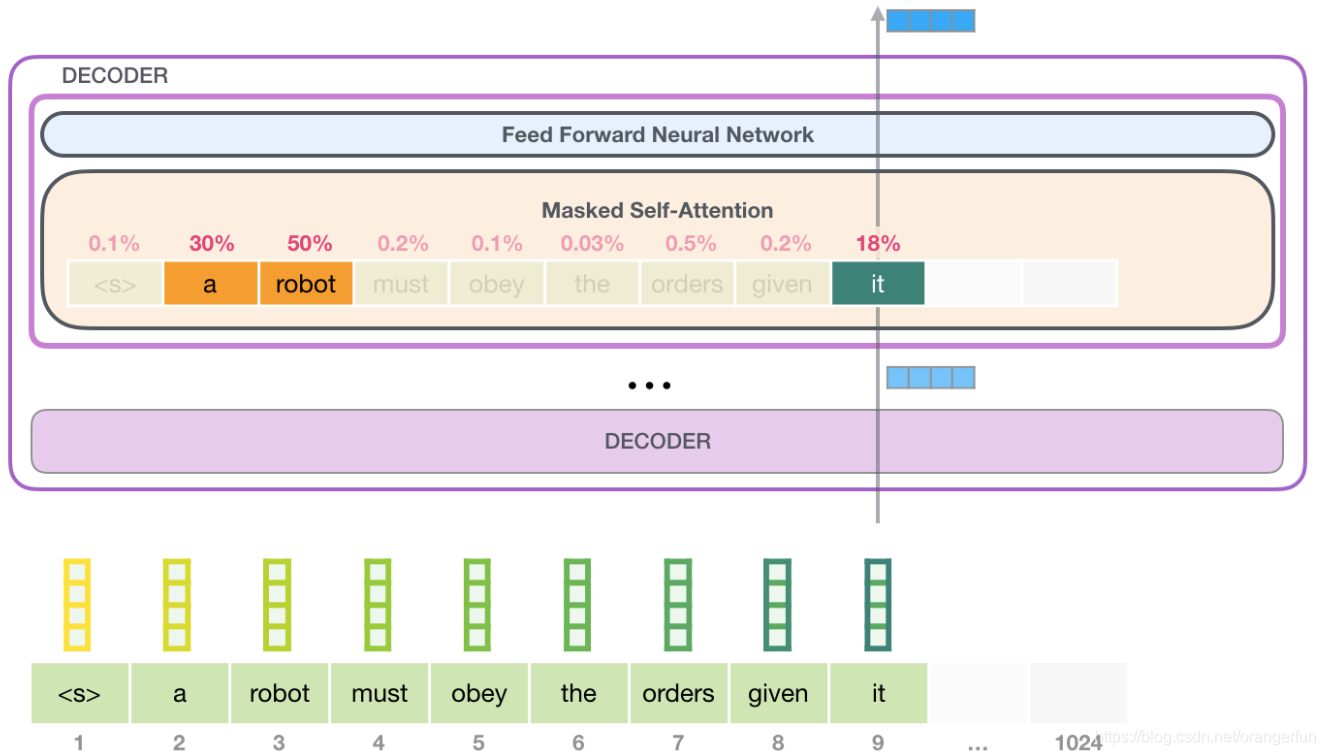1325x755 pixels.
Task: Click position number 6
Action: (x=579, y=742)
